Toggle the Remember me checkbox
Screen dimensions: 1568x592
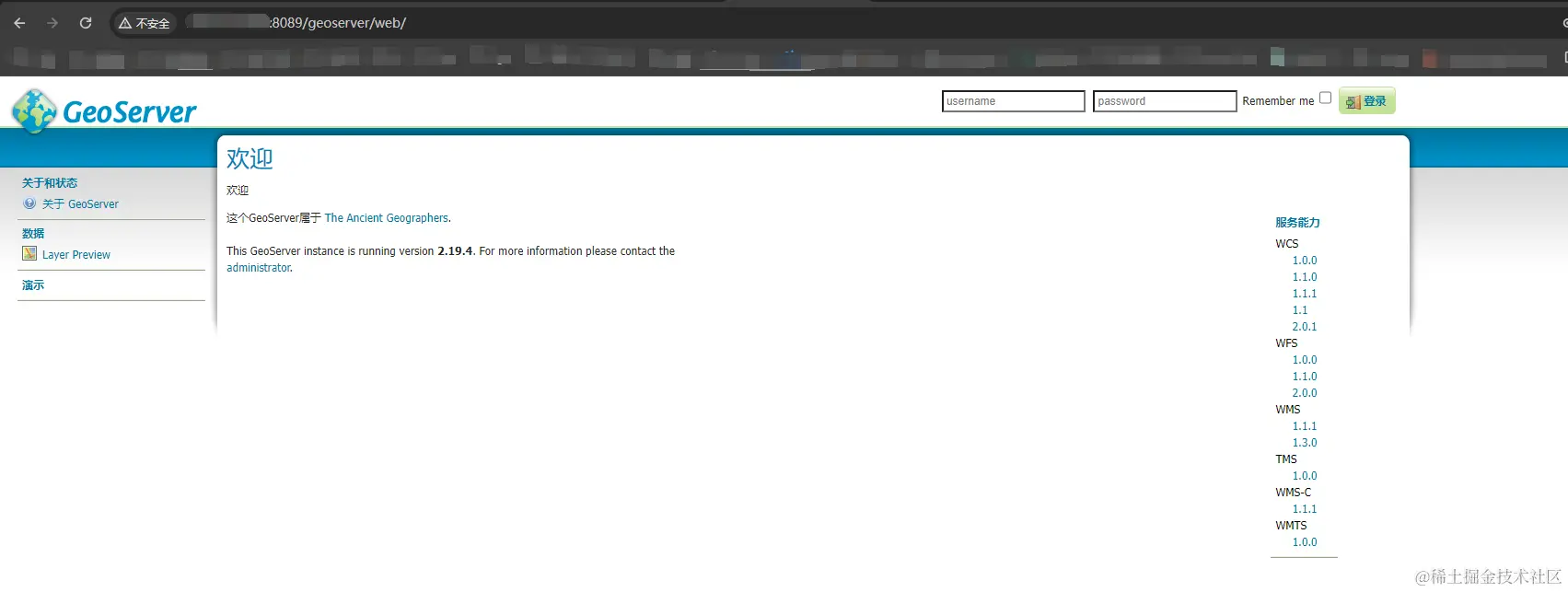[x=1325, y=98]
